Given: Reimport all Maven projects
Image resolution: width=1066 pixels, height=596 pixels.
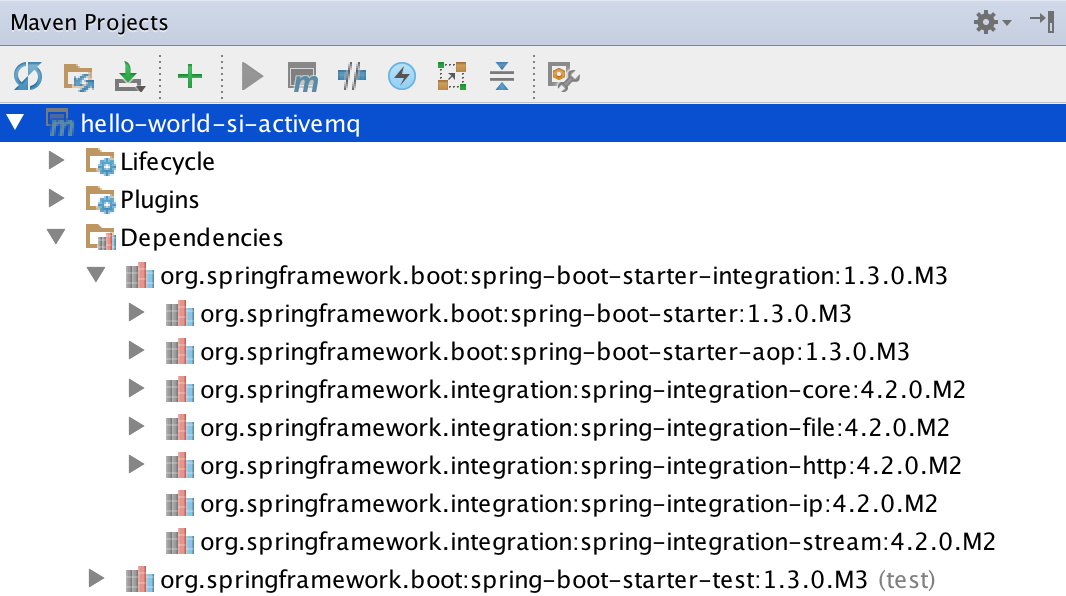Looking at the screenshot, I should coord(28,76).
